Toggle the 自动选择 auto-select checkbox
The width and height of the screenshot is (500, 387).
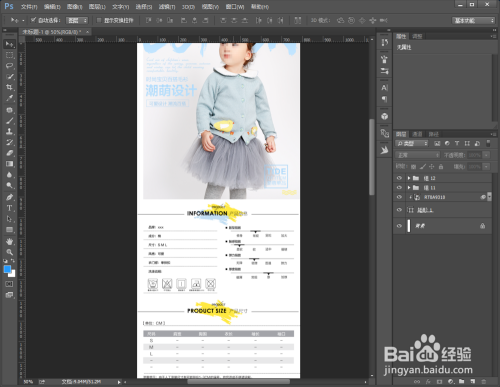[x=33, y=20]
